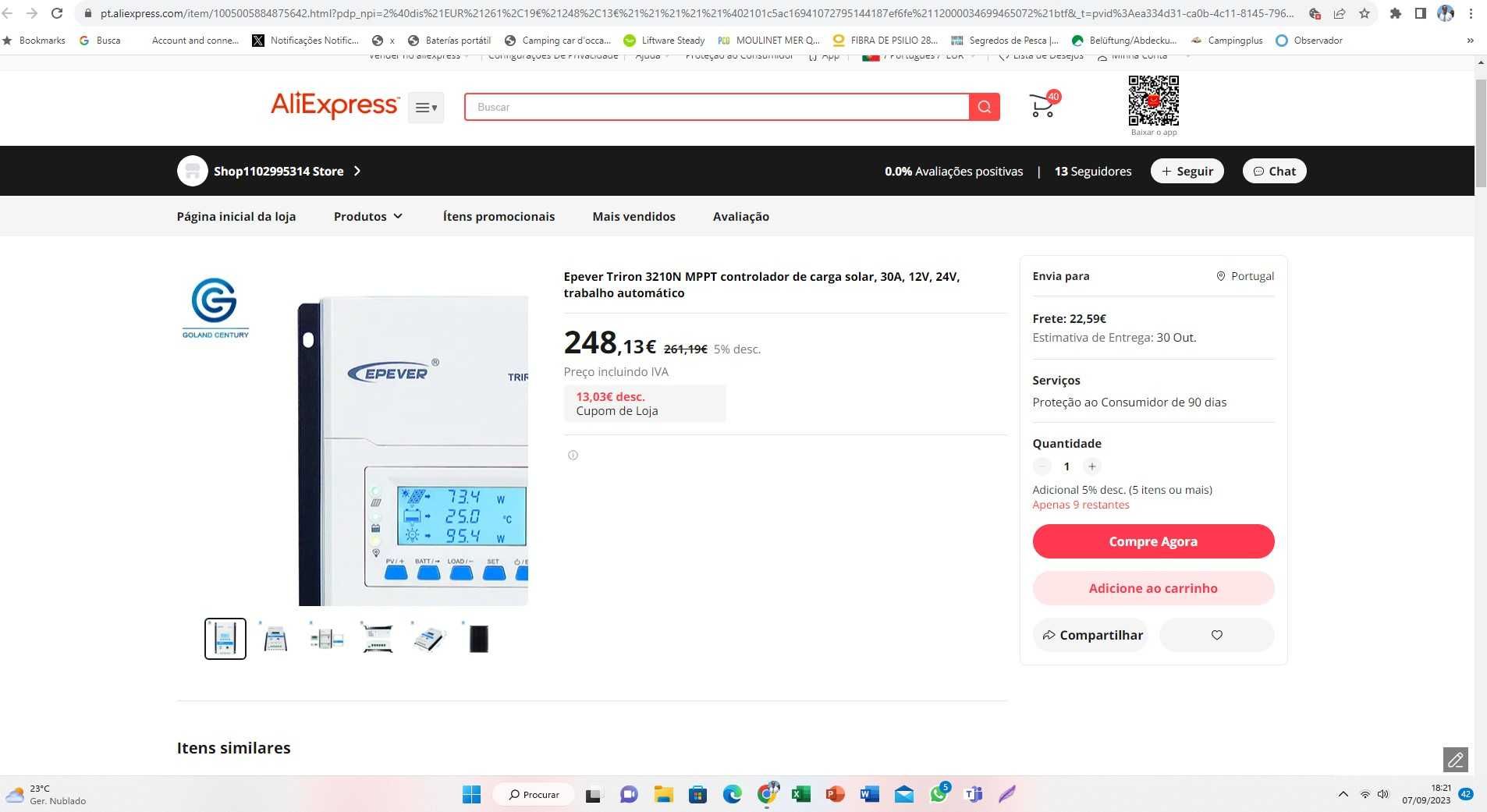This screenshot has height=812, width=1487.
Task: Bookmark this page with the star
Action: click(x=1364, y=13)
